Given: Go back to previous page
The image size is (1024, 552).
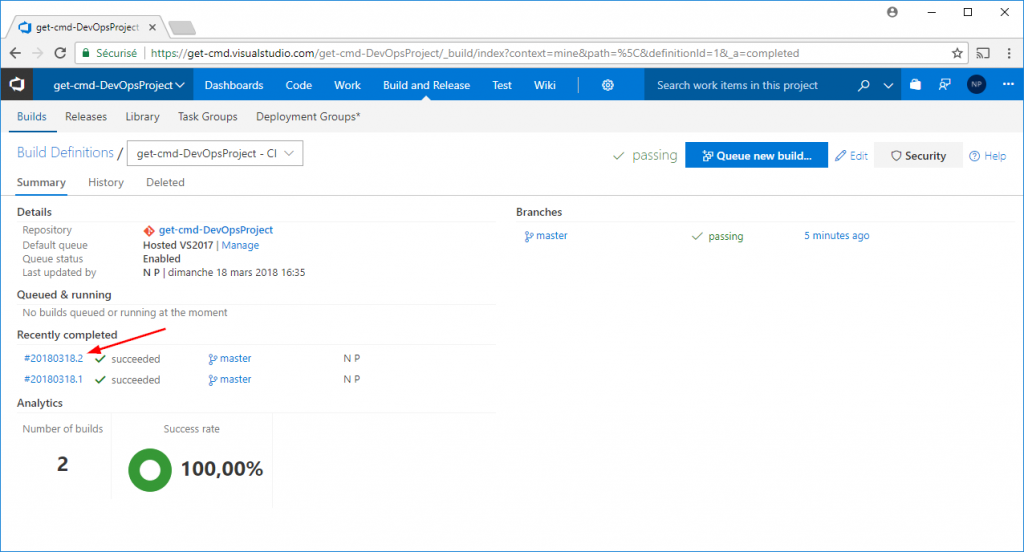Looking at the screenshot, I should coord(16,54).
